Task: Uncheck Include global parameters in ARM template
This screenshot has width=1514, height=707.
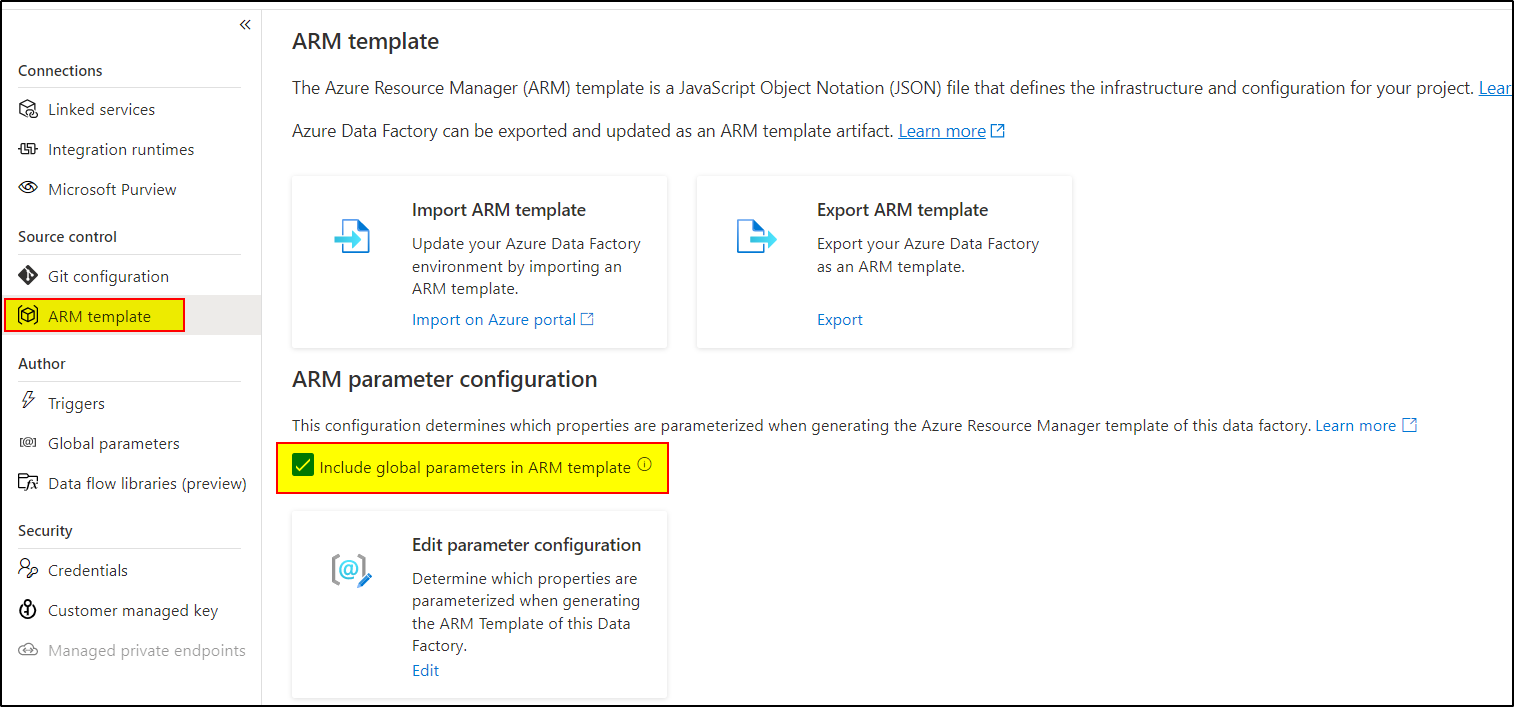Action: (x=302, y=466)
